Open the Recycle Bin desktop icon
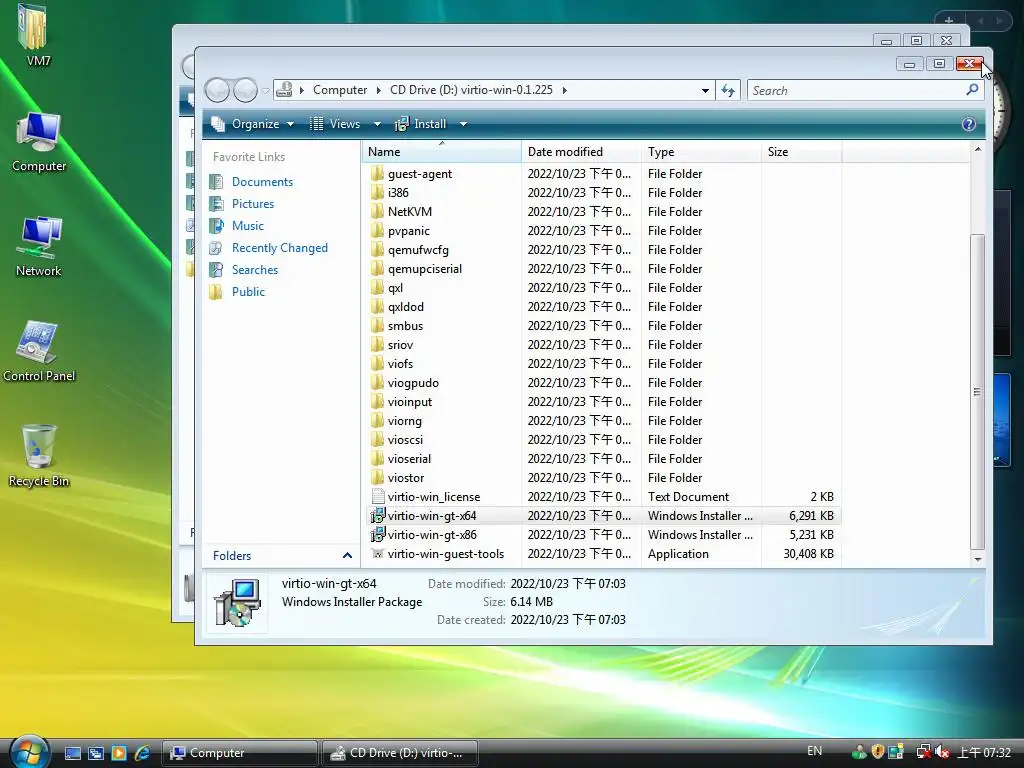Image resolution: width=1024 pixels, height=768 pixels. click(x=38, y=446)
